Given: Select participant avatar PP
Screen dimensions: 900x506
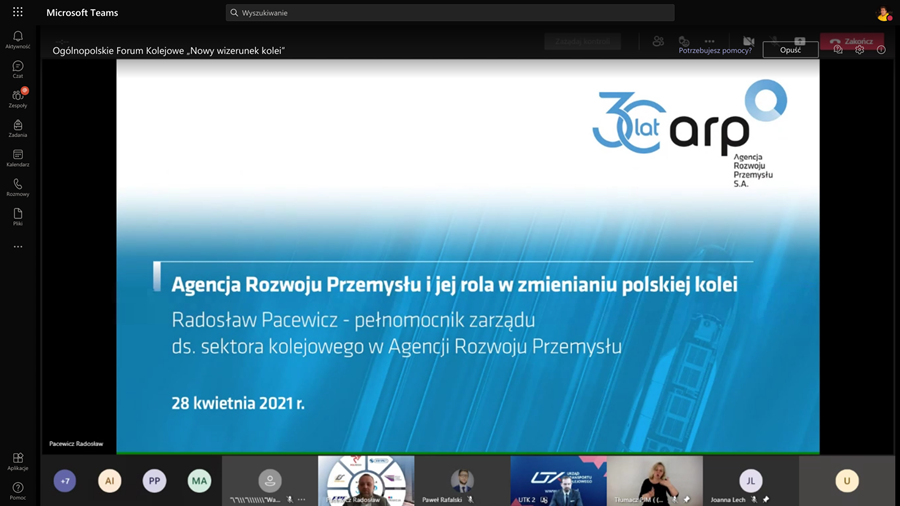Looking at the screenshot, I should click(154, 481).
